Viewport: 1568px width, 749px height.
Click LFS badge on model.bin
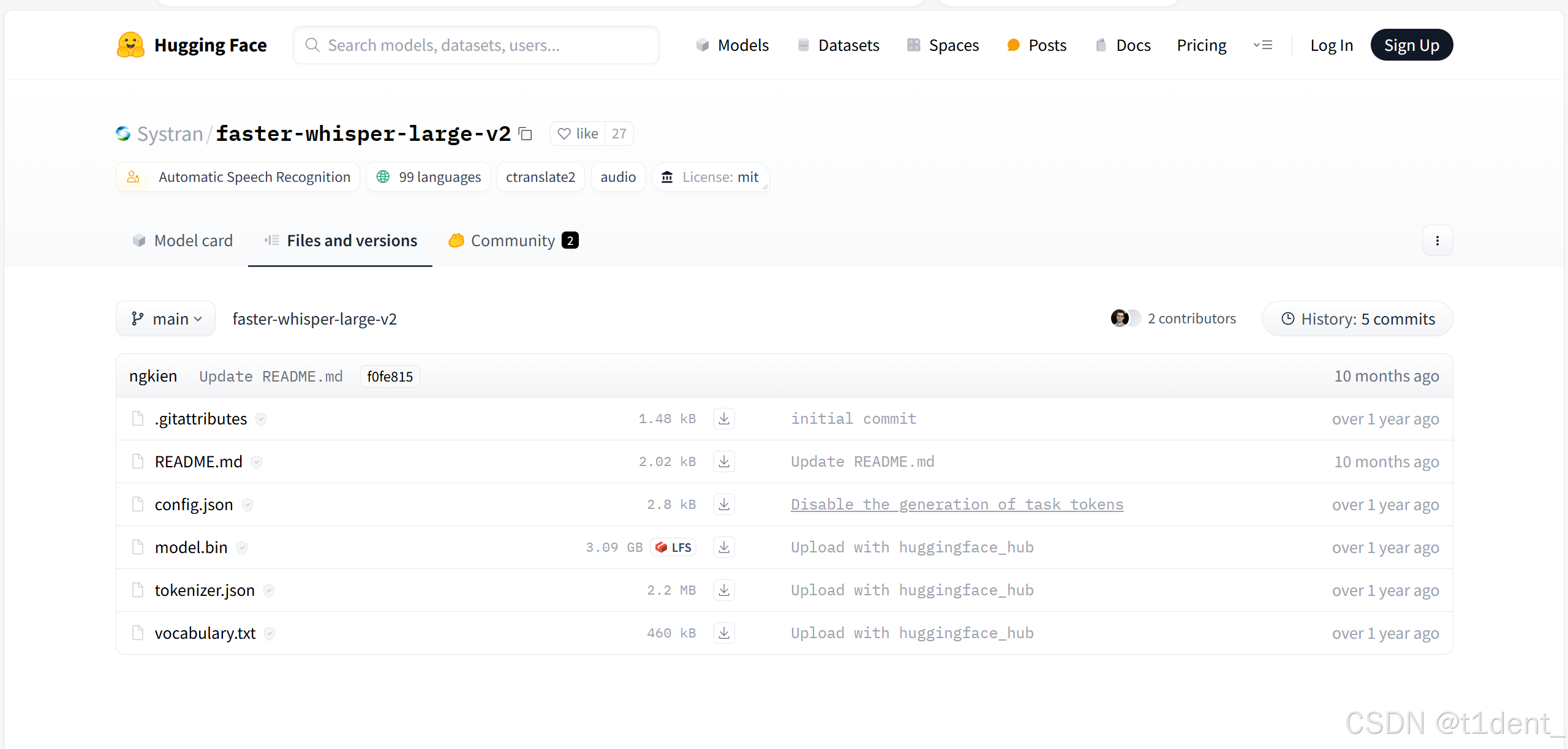(x=674, y=547)
